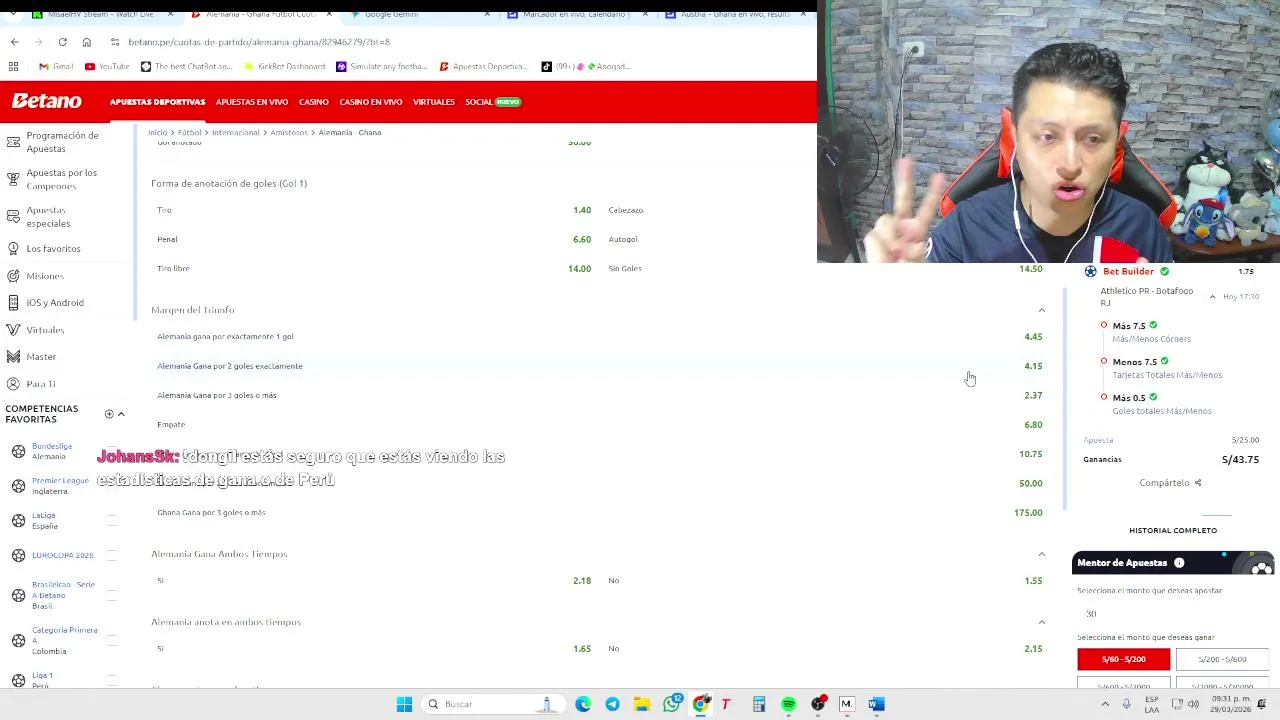Open Los Favoritos in the sidebar
This screenshot has height=720, width=1280.
click(53, 249)
